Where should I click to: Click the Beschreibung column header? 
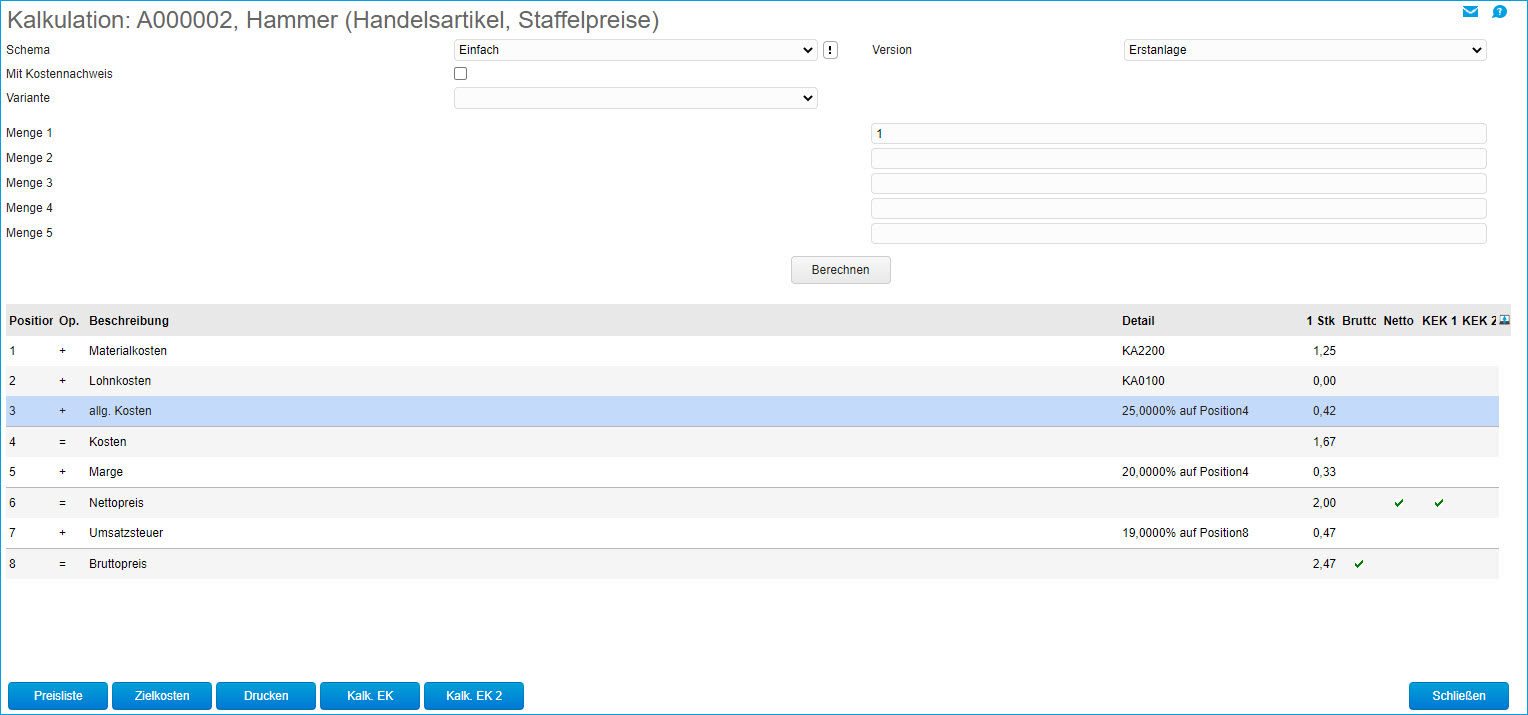point(129,321)
